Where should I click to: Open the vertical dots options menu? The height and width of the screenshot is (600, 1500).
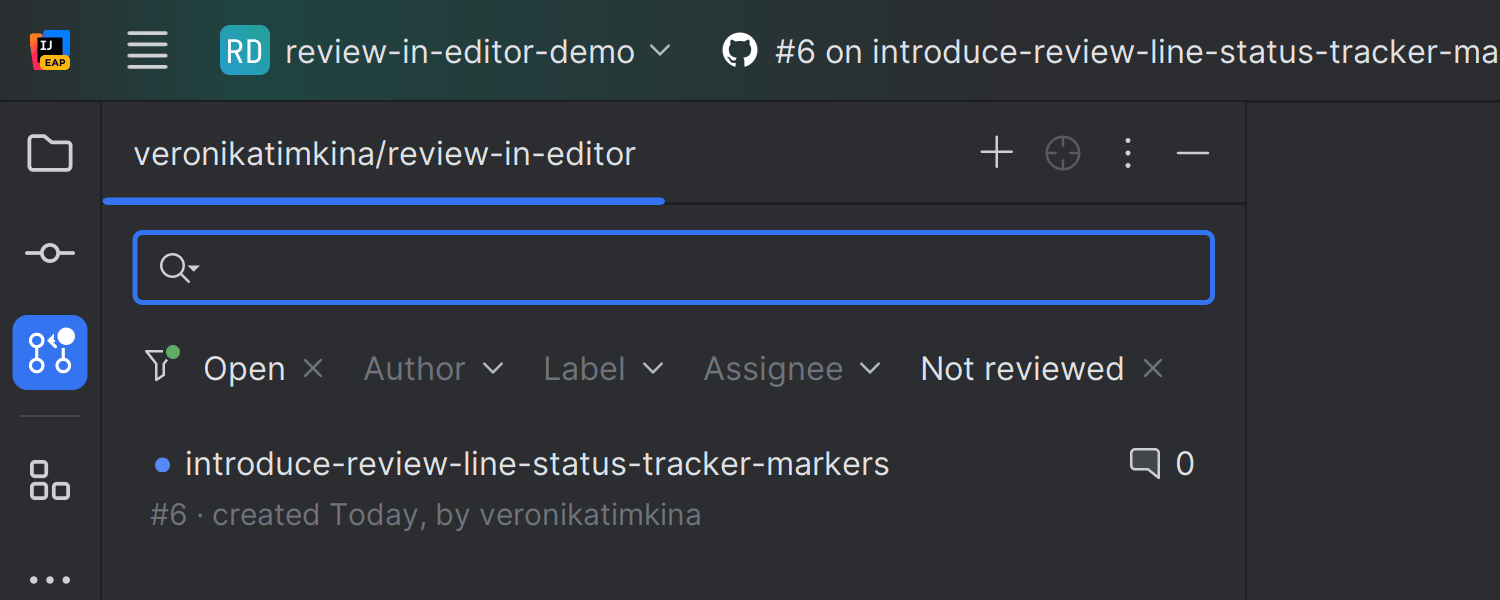[x=1128, y=153]
